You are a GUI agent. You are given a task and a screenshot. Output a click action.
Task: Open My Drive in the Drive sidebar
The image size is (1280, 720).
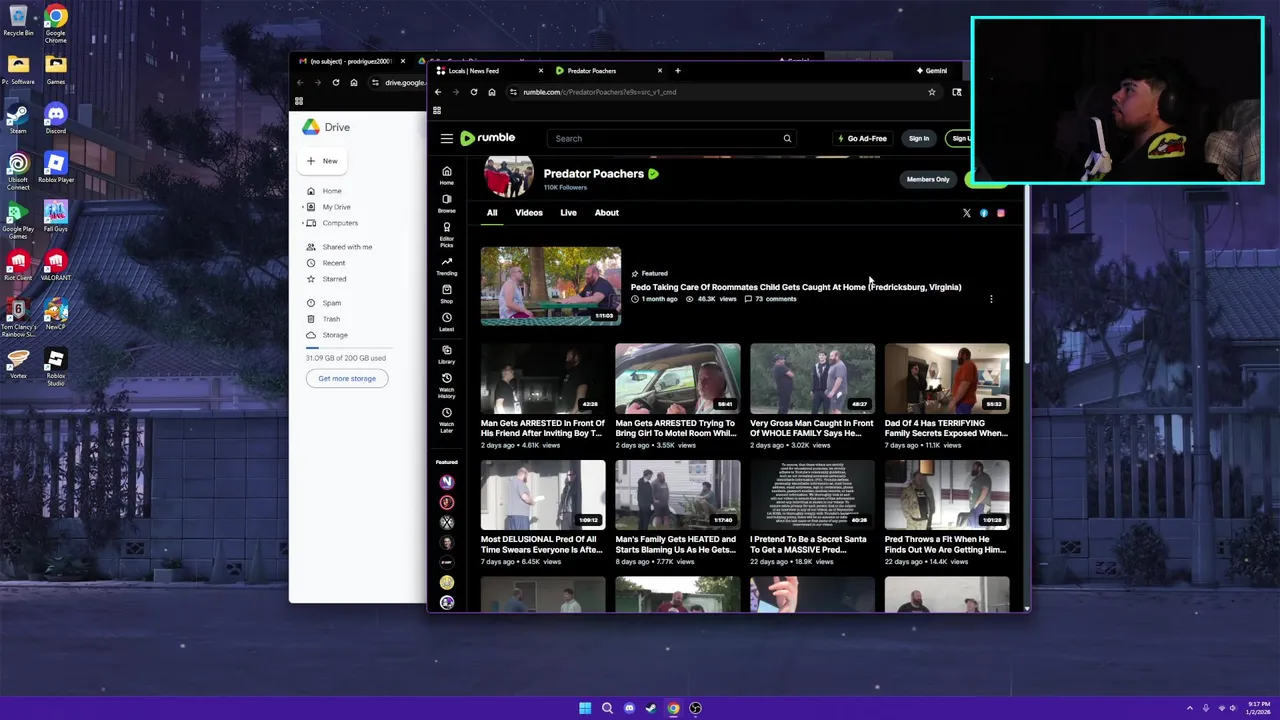click(336, 207)
